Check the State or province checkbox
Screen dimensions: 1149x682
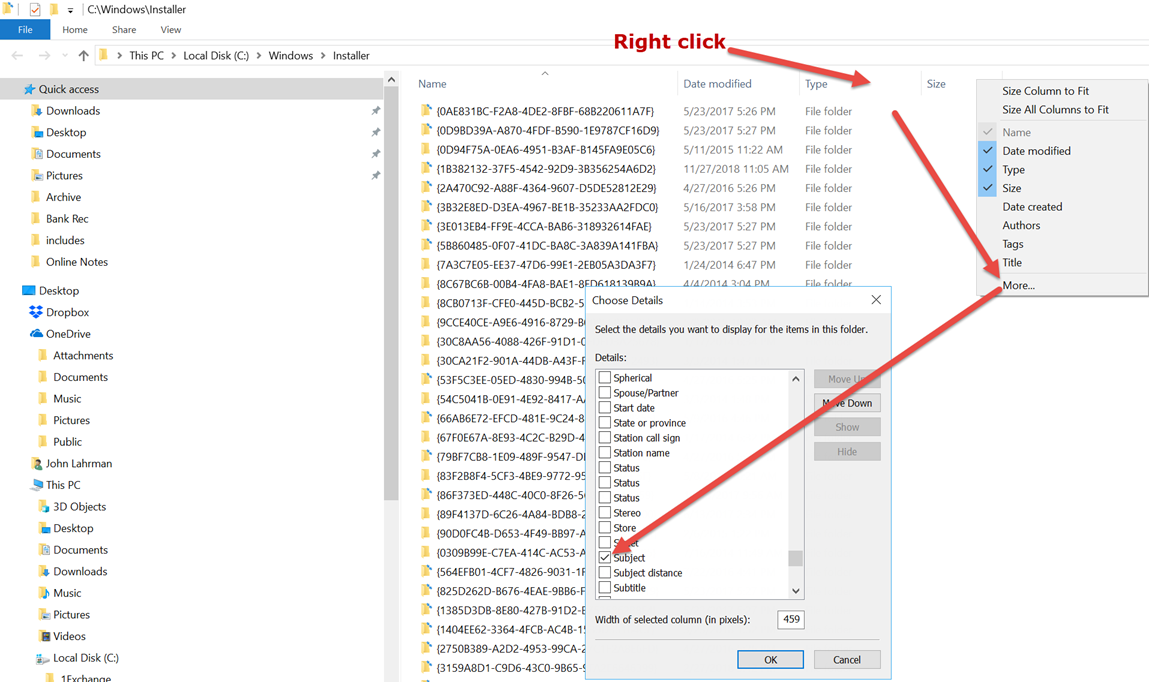tap(605, 423)
